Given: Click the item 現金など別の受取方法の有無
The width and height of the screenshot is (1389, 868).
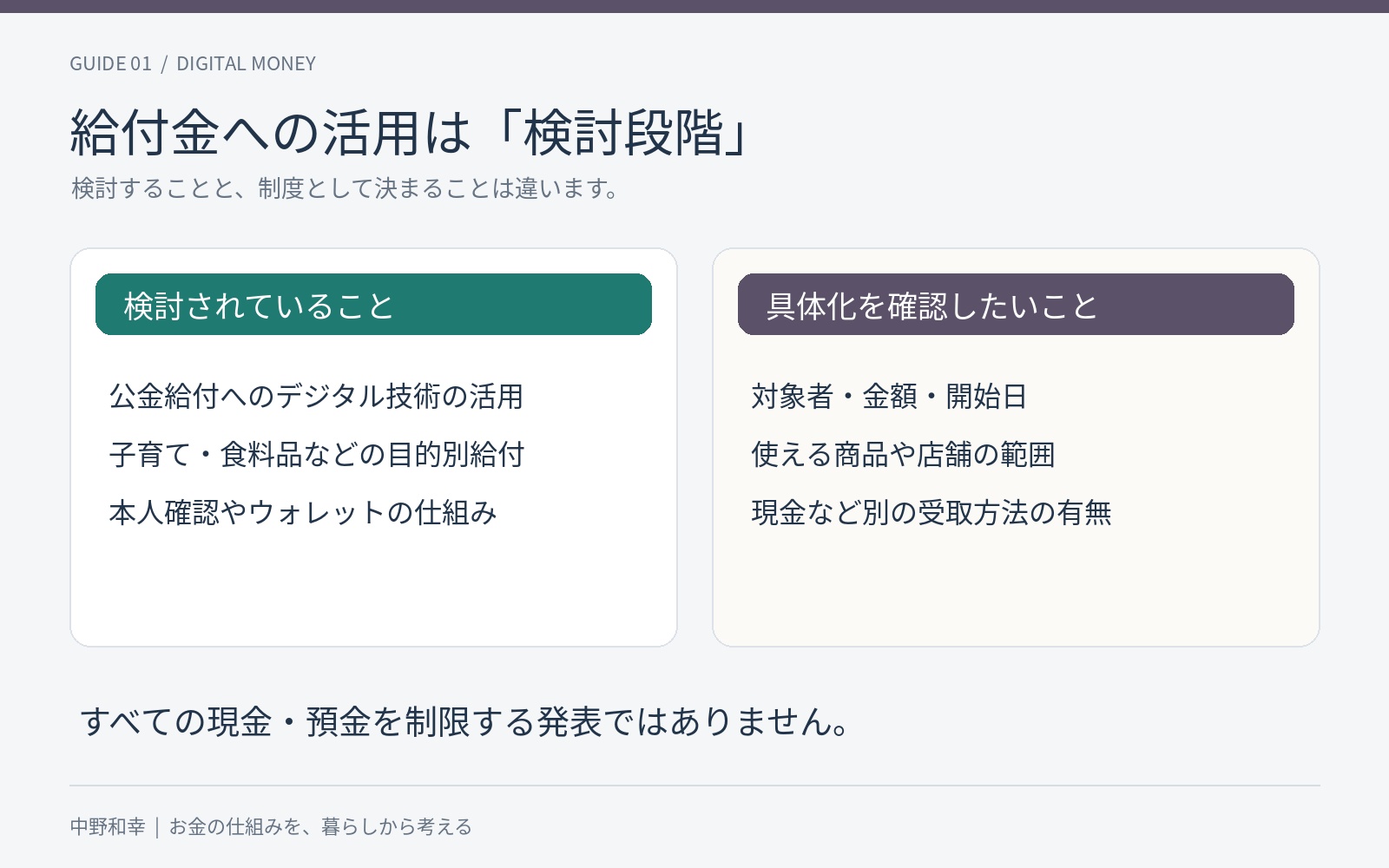Looking at the screenshot, I should pos(931,513).
